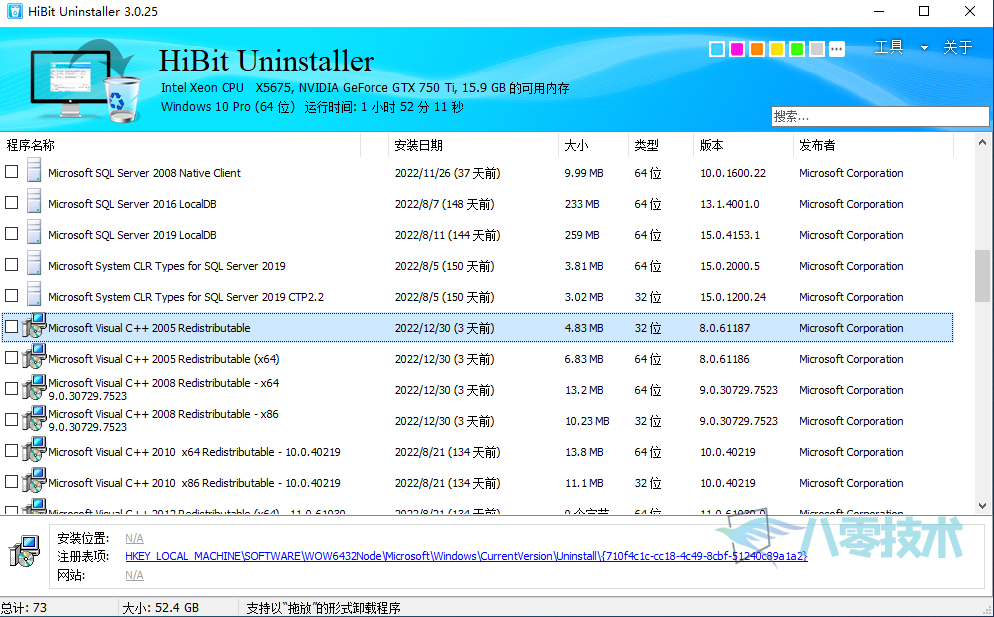994x617 pixels.
Task: Select Visual C++ 2010 x64 Redistributable name
Action: pyautogui.click(x=195, y=452)
